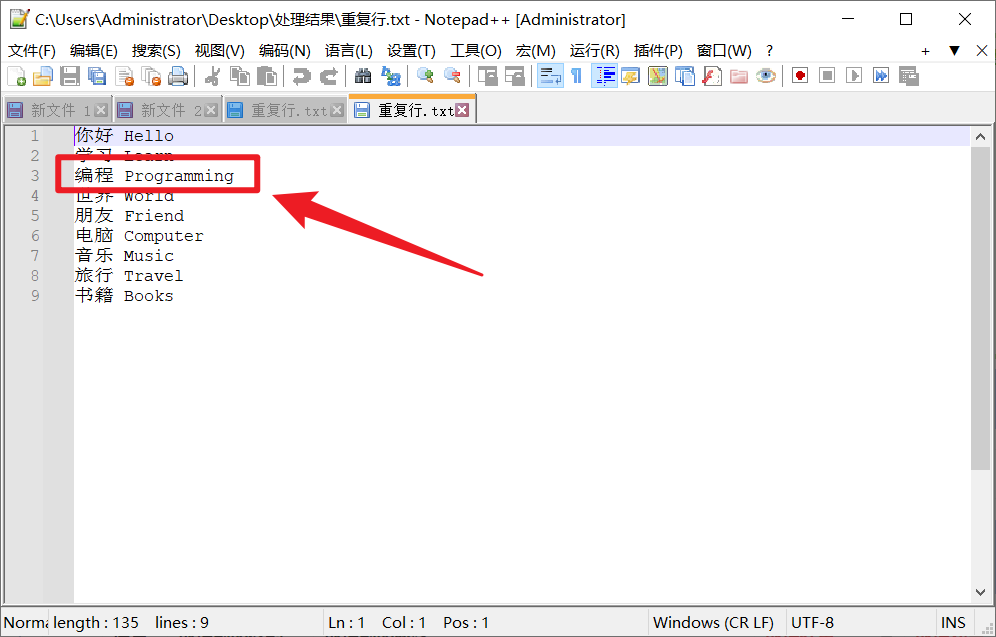Expand the 宏(M) menu
Screen dimensions: 996x637
tap(535, 51)
